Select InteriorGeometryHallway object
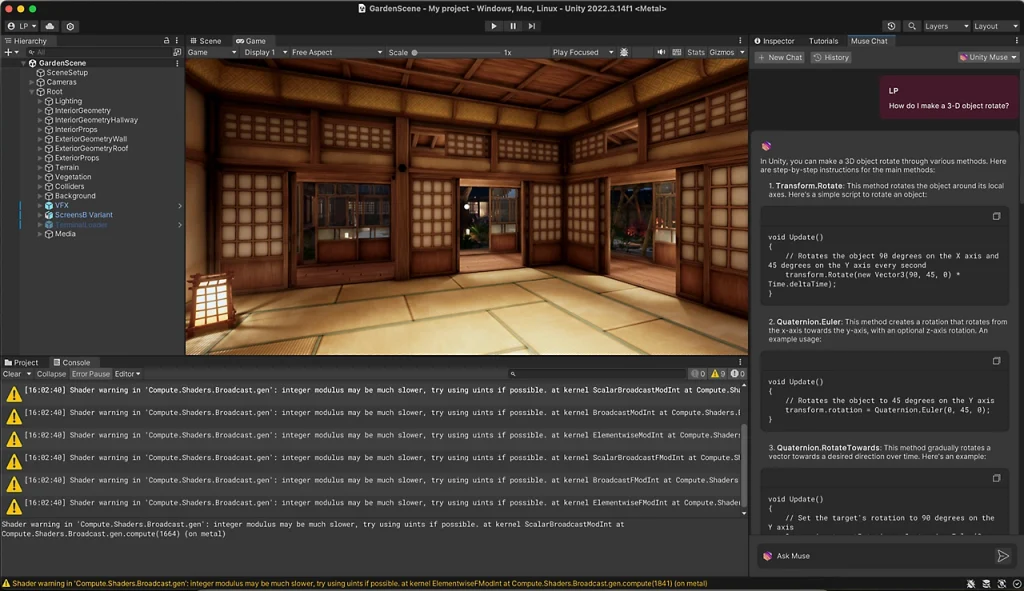1024x591 pixels. [96, 120]
